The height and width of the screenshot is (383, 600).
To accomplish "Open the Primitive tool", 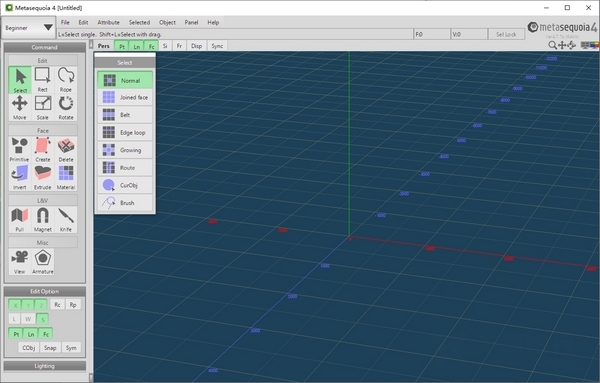I will pyautogui.click(x=20, y=150).
